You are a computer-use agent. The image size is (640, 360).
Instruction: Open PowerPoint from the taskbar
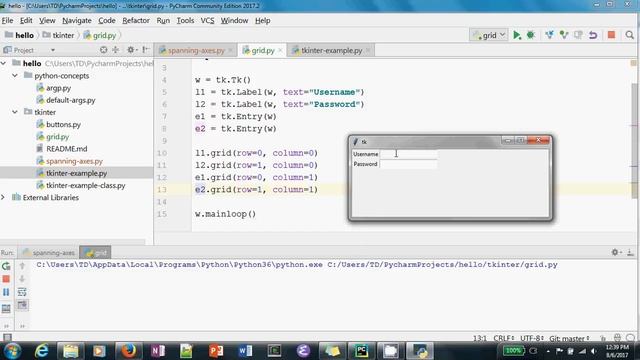point(216,351)
